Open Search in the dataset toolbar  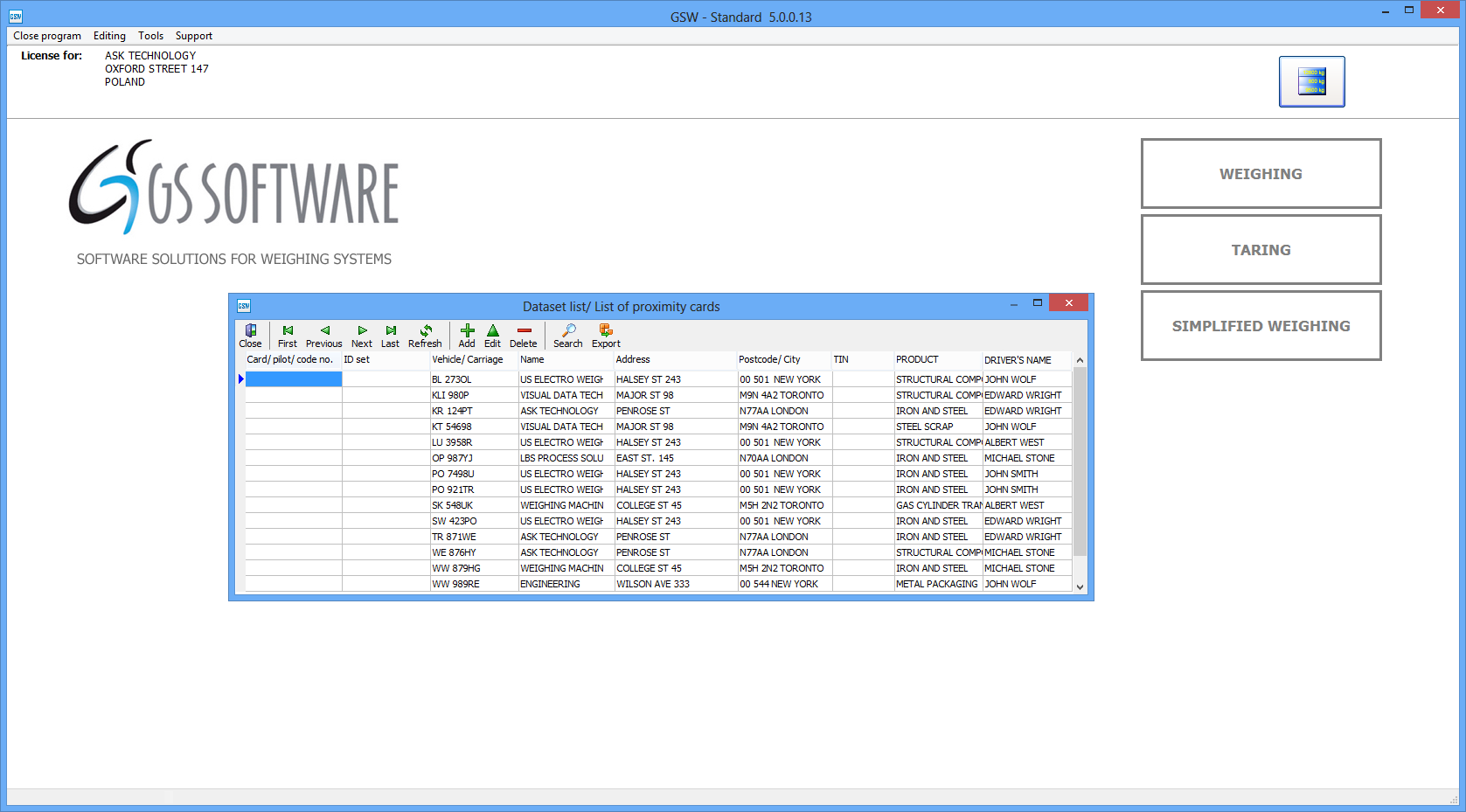coord(568,336)
